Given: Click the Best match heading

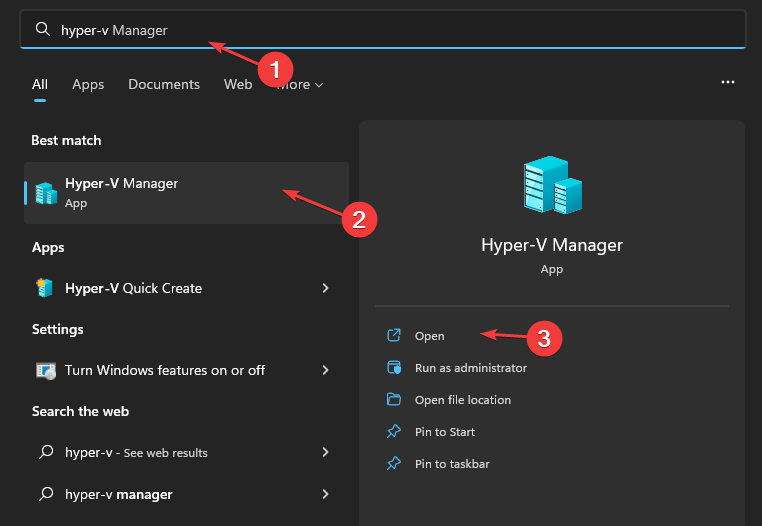Looking at the screenshot, I should pyautogui.click(x=67, y=140).
